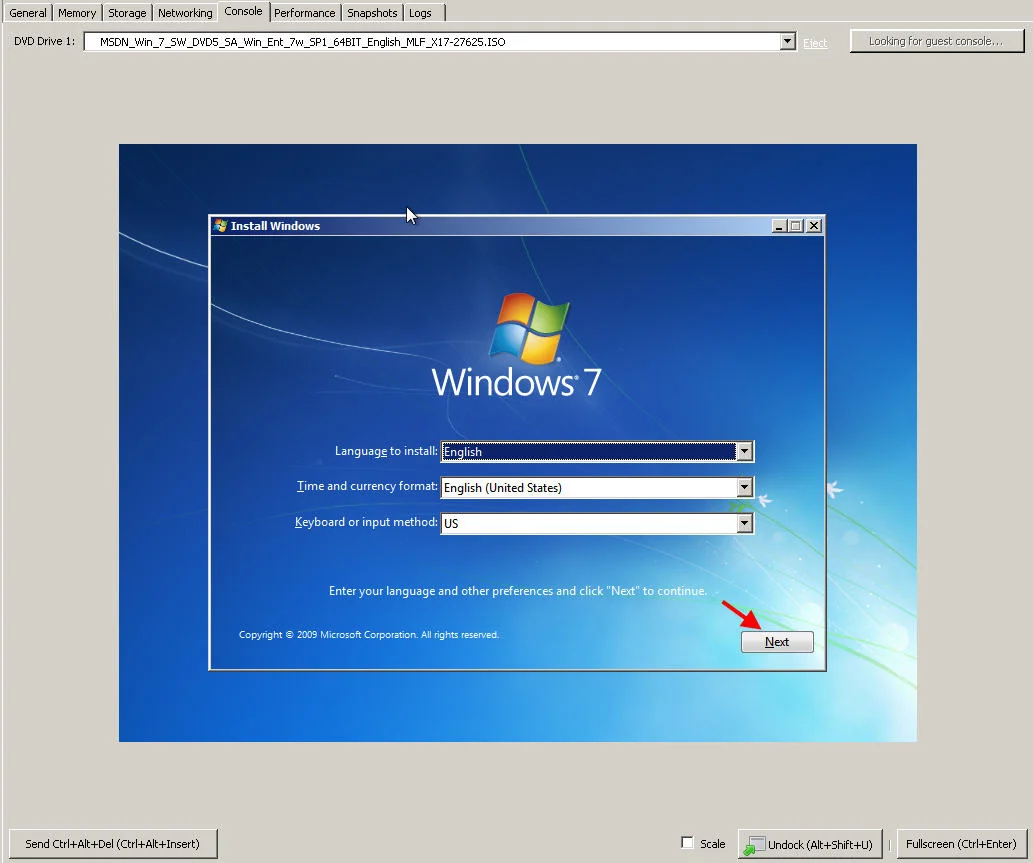
Task: Switch to the Snapshots tab
Action: [x=372, y=13]
